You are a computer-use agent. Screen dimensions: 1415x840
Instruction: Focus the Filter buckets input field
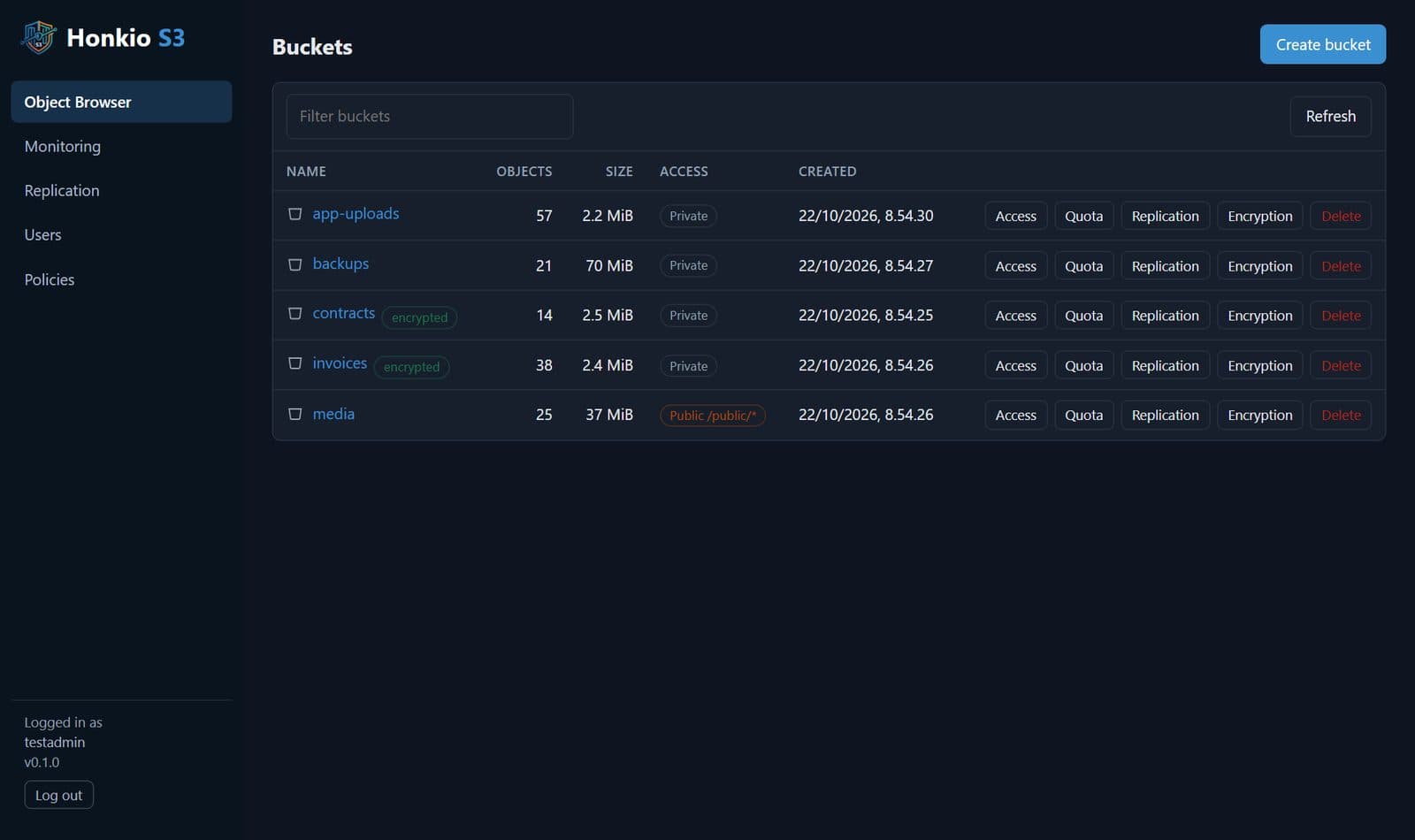(x=430, y=117)
